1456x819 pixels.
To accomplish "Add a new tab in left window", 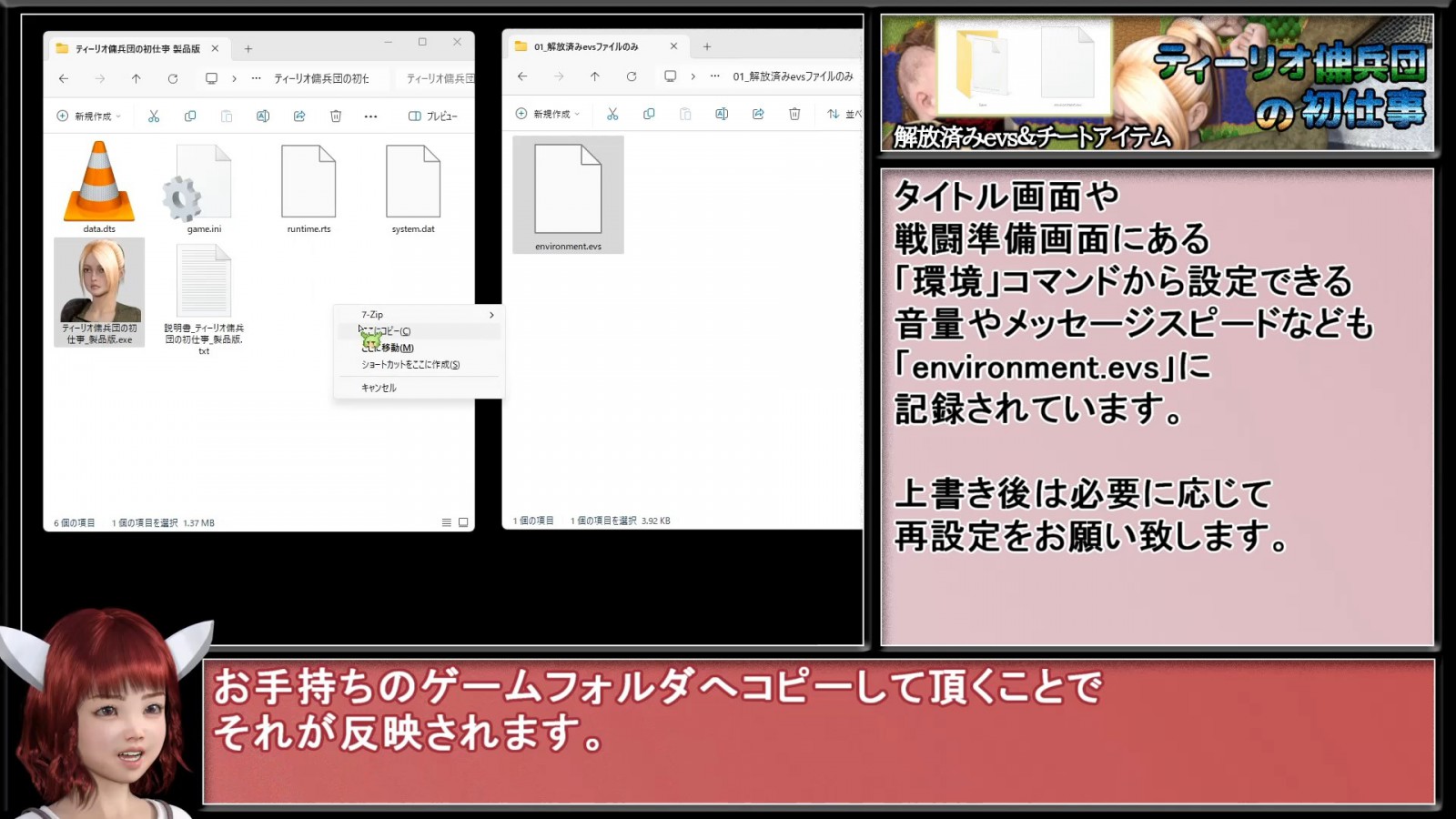I will [248, 48].
